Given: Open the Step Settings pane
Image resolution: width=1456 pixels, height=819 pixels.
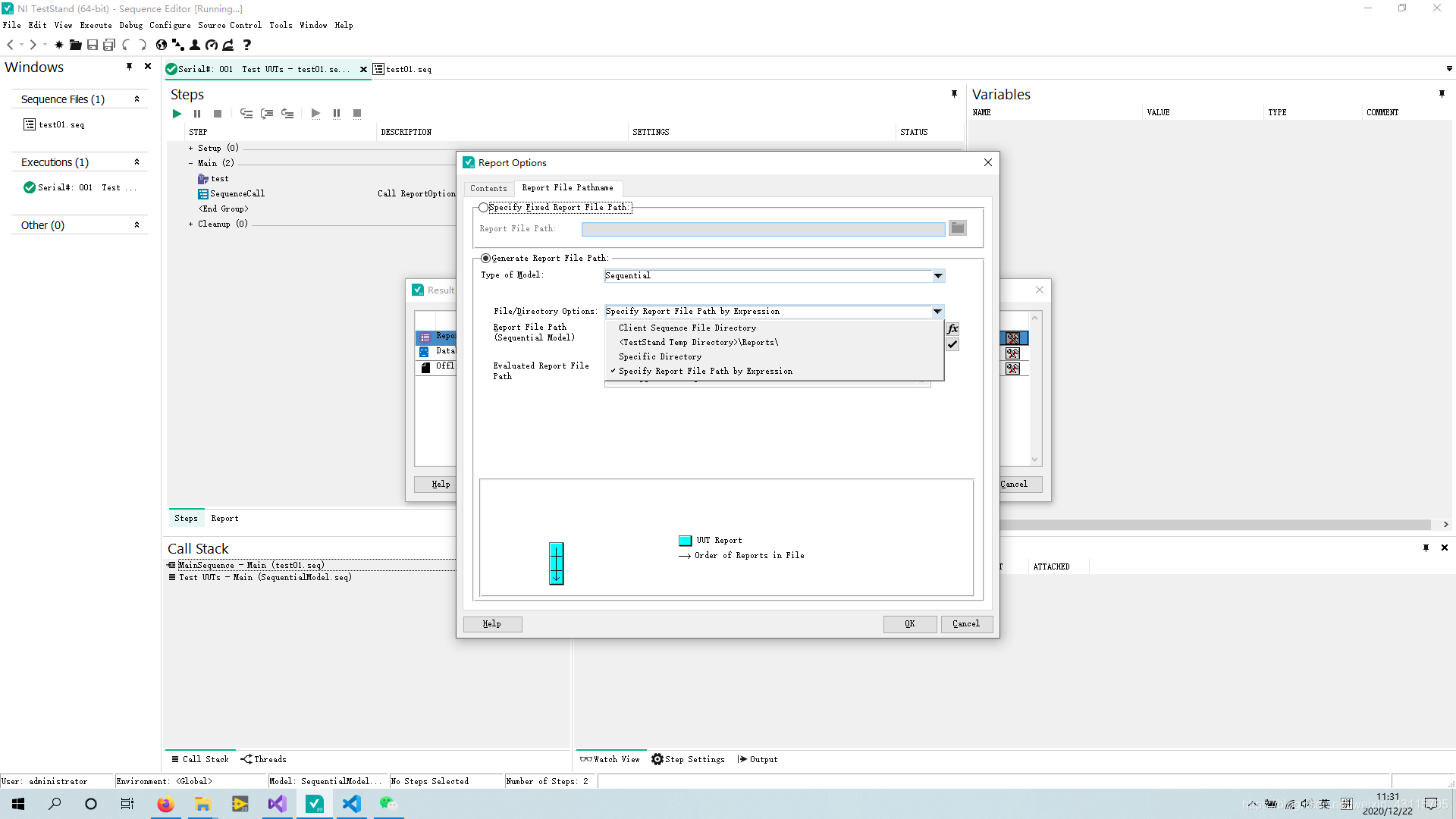Looking at the screenshot, I should click(688, 759).
